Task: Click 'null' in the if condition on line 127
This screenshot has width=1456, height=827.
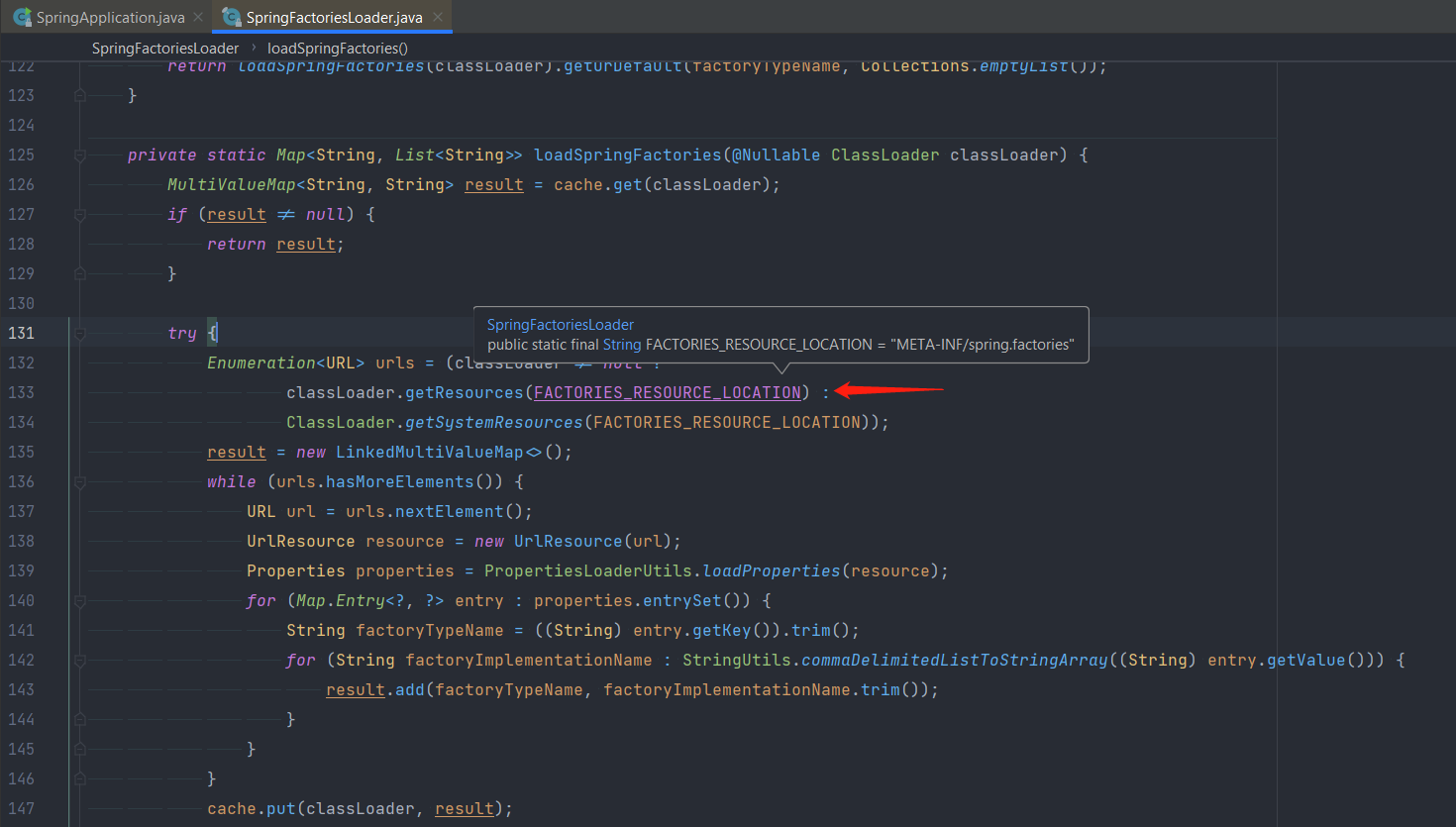Action: pos(325,214)
